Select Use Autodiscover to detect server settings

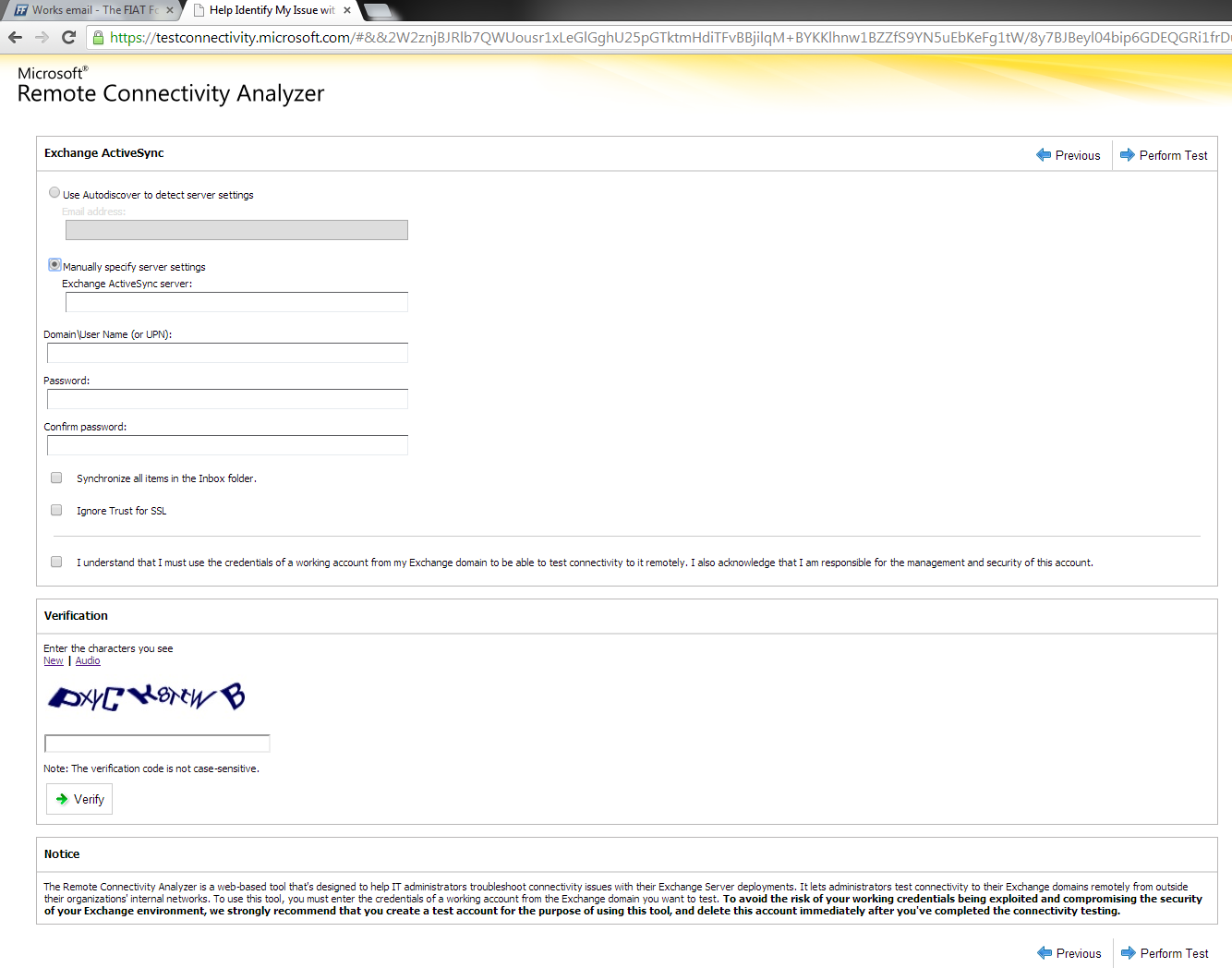[54, 193]
